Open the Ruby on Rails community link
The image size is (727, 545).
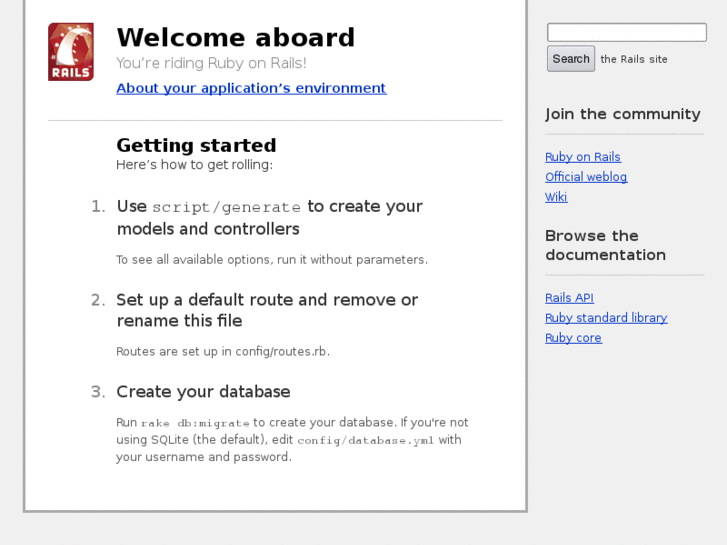(x=583, y=157)
